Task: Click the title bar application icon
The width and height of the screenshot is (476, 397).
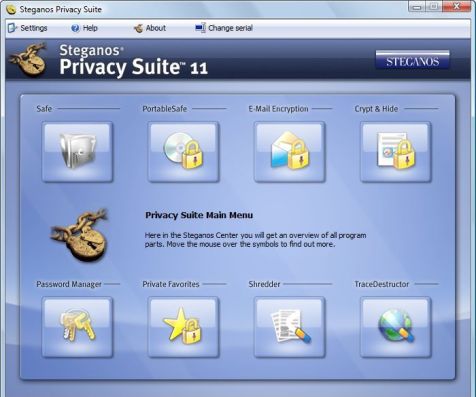Action: pyautogui.click(x=11, y=9)
